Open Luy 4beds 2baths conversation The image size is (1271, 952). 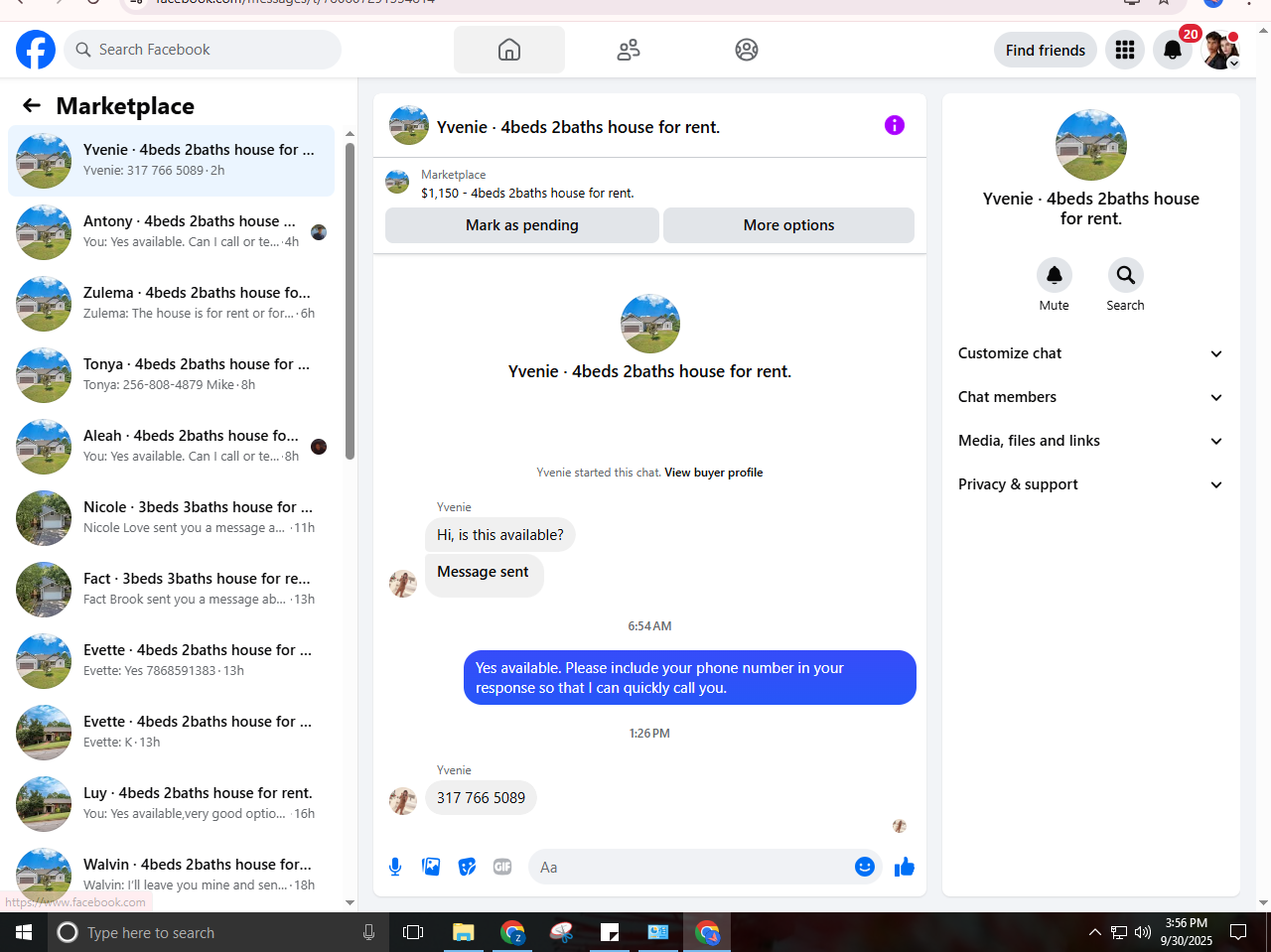point(171,804)
